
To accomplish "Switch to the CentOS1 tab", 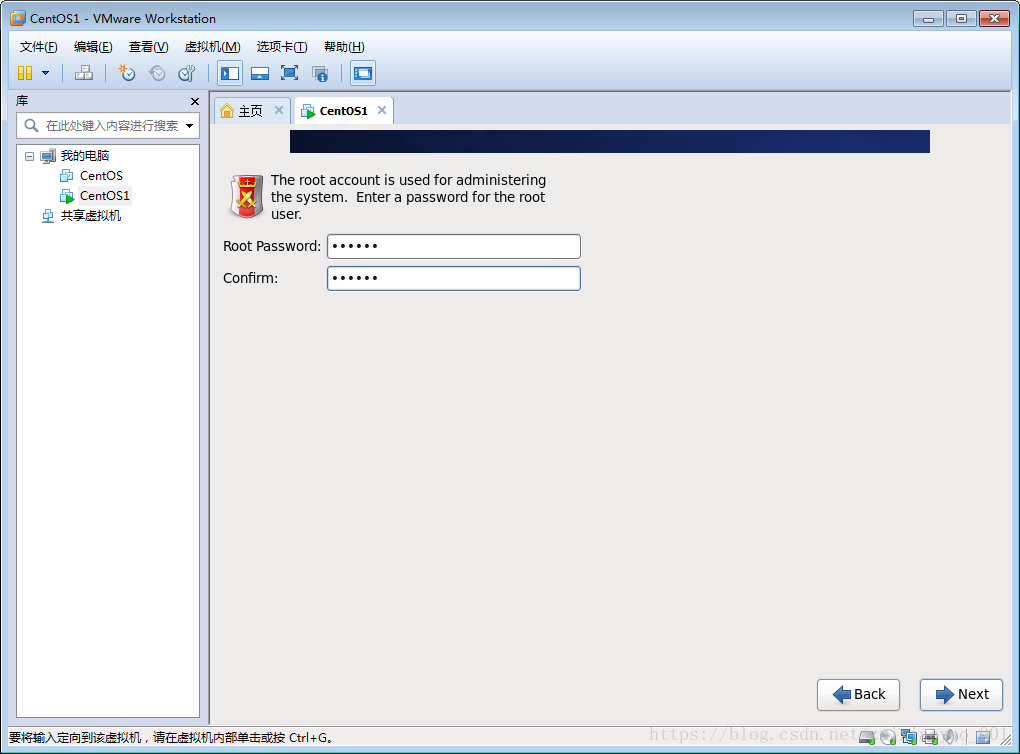I will [x=343, y=111].
